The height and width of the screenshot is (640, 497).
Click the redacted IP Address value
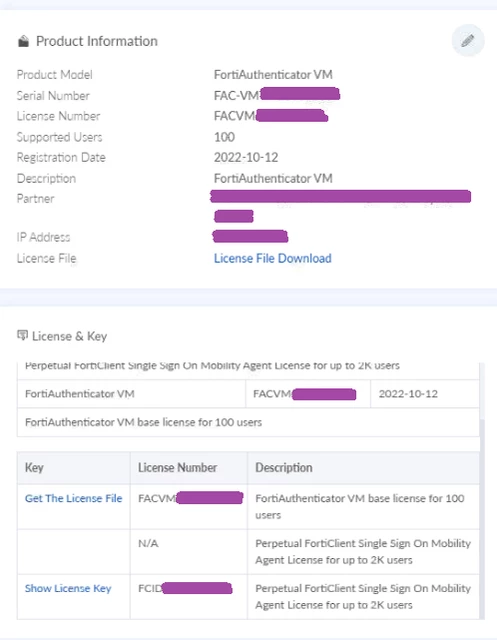coord(251,236)
